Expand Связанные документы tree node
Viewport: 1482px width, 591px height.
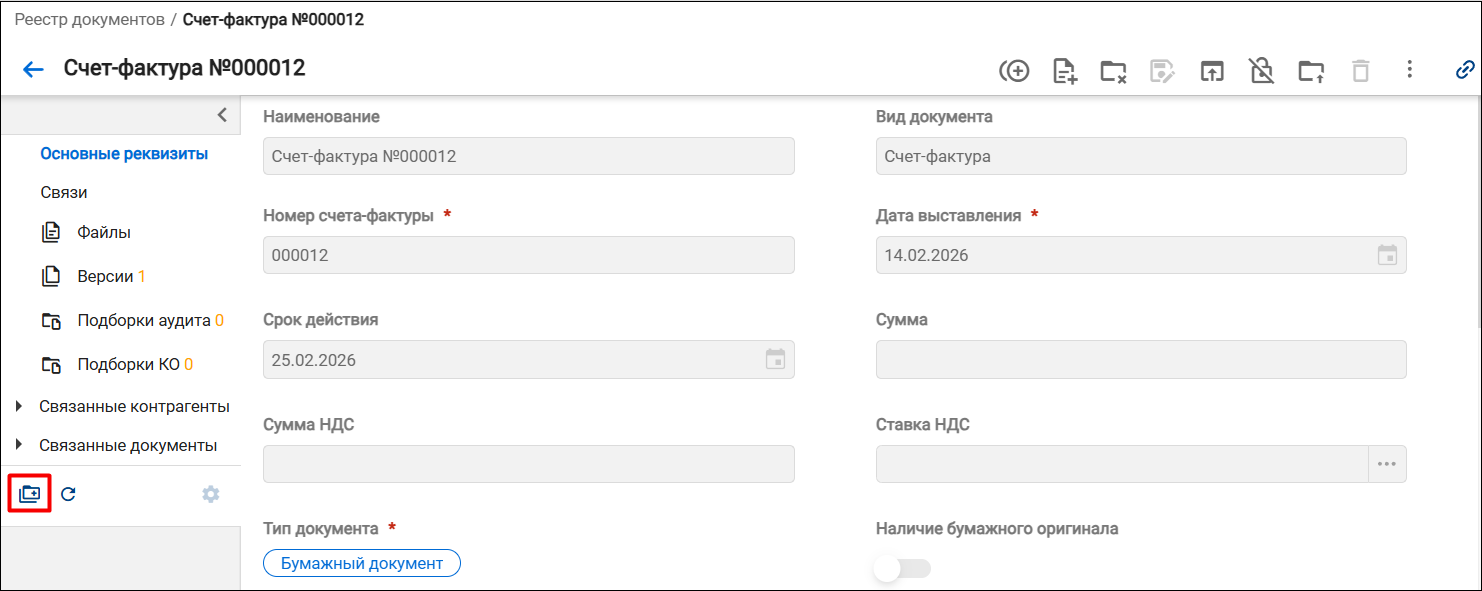pyautogui.click(x=20, y=445)
